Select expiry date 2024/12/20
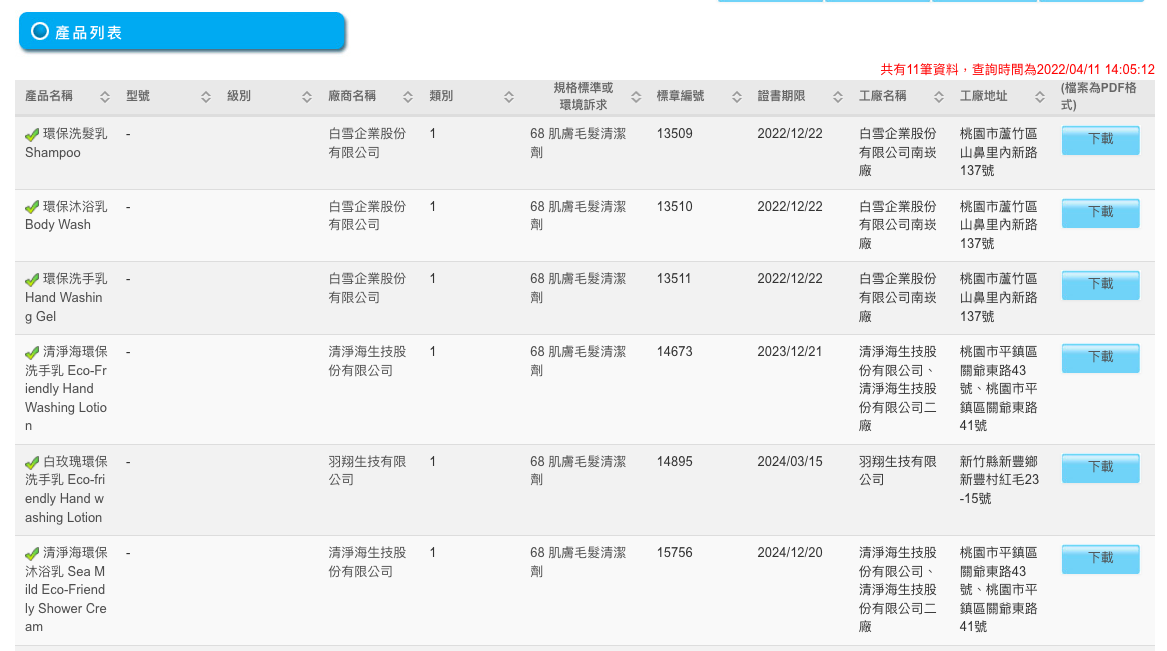Image resolution: width=1167 pixels, height=651 pixels. tap(790, 553)
